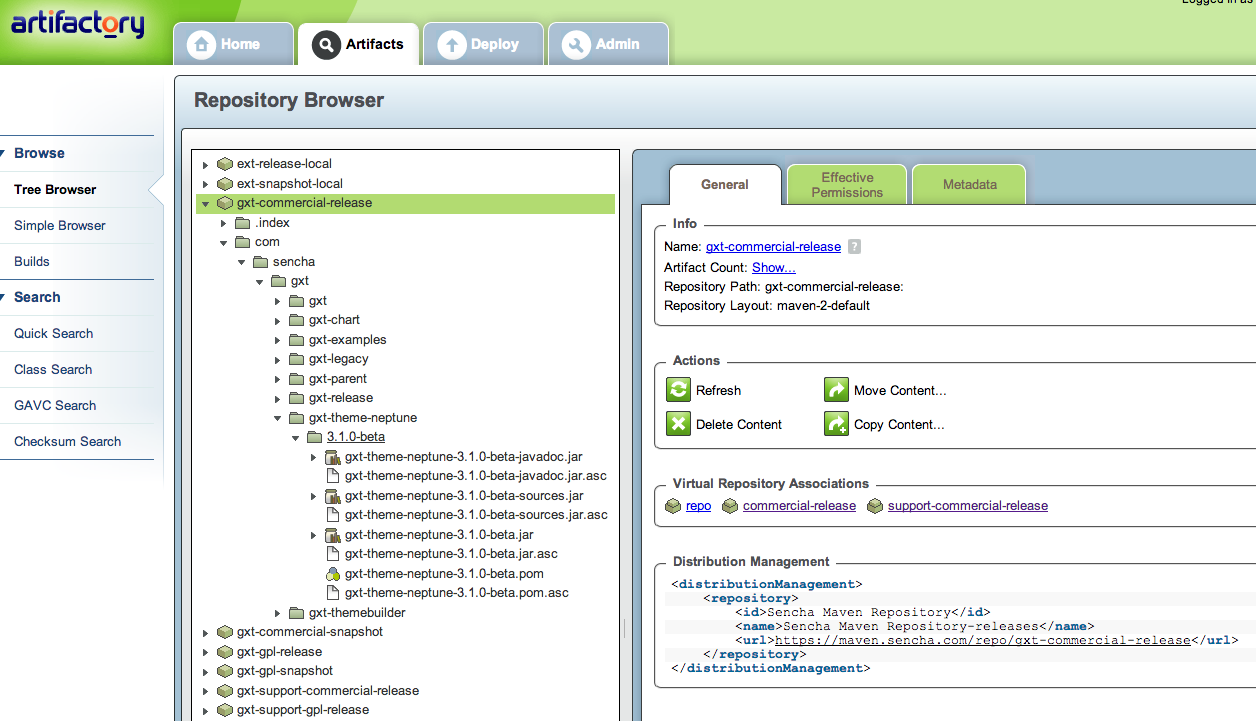Open the gxt-commercial-release name link
1256x721 pixels.
click(x=773, y=246)
